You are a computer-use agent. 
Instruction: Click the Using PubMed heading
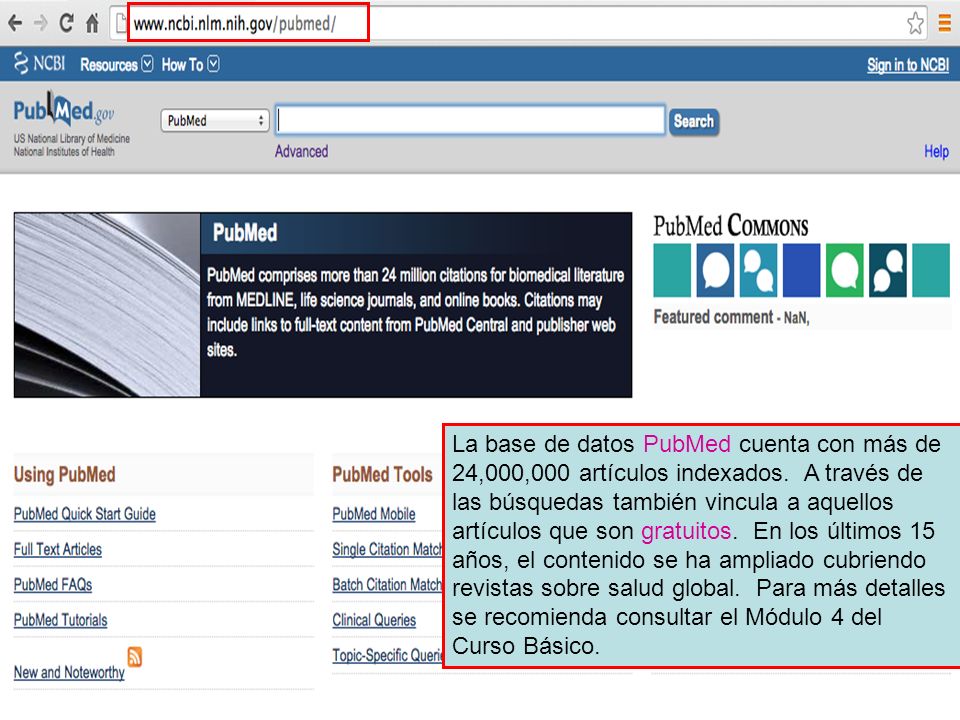tap(64, 474)
